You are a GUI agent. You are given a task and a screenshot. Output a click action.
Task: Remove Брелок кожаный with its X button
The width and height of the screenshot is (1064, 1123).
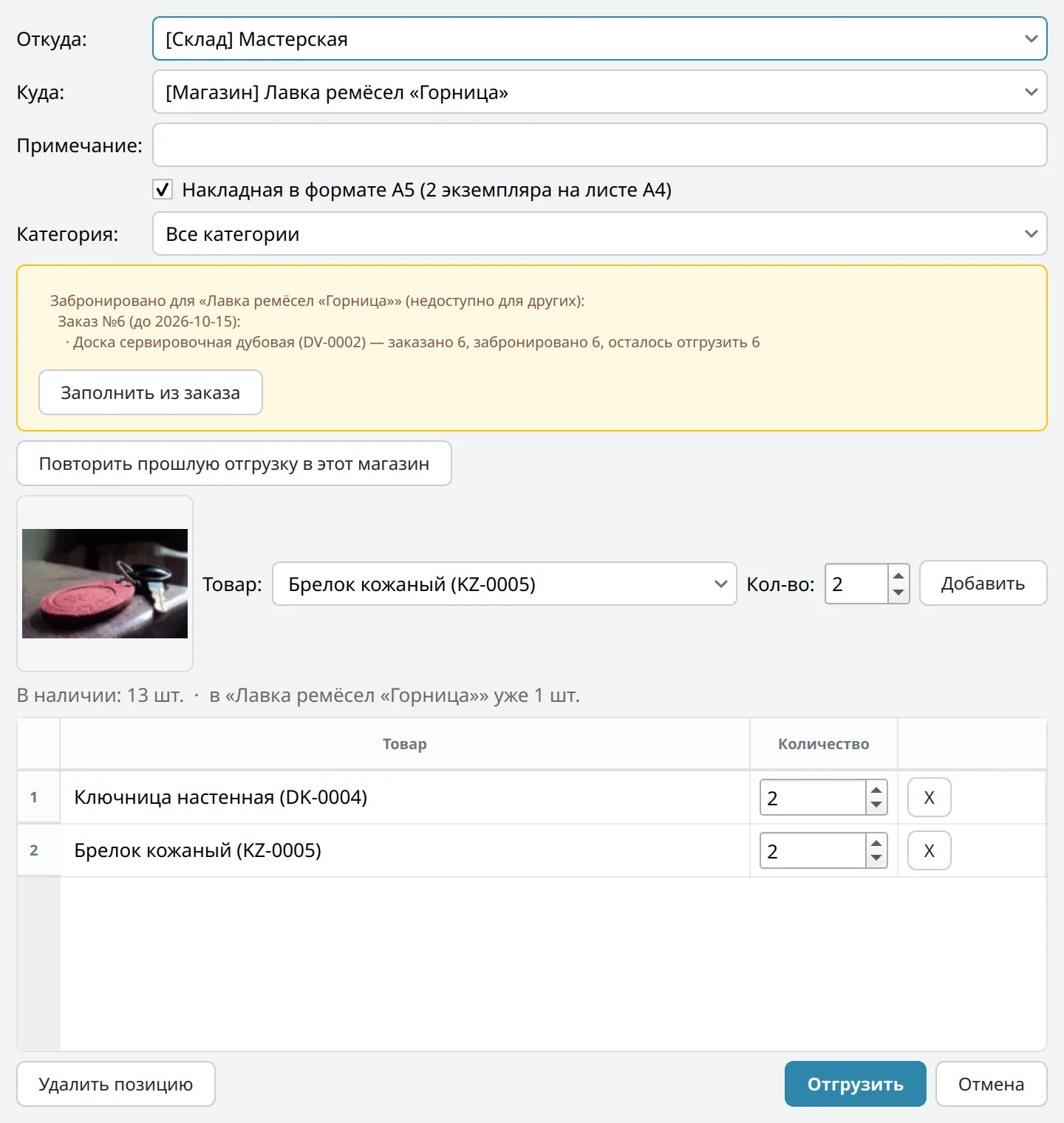coord(930,850)
